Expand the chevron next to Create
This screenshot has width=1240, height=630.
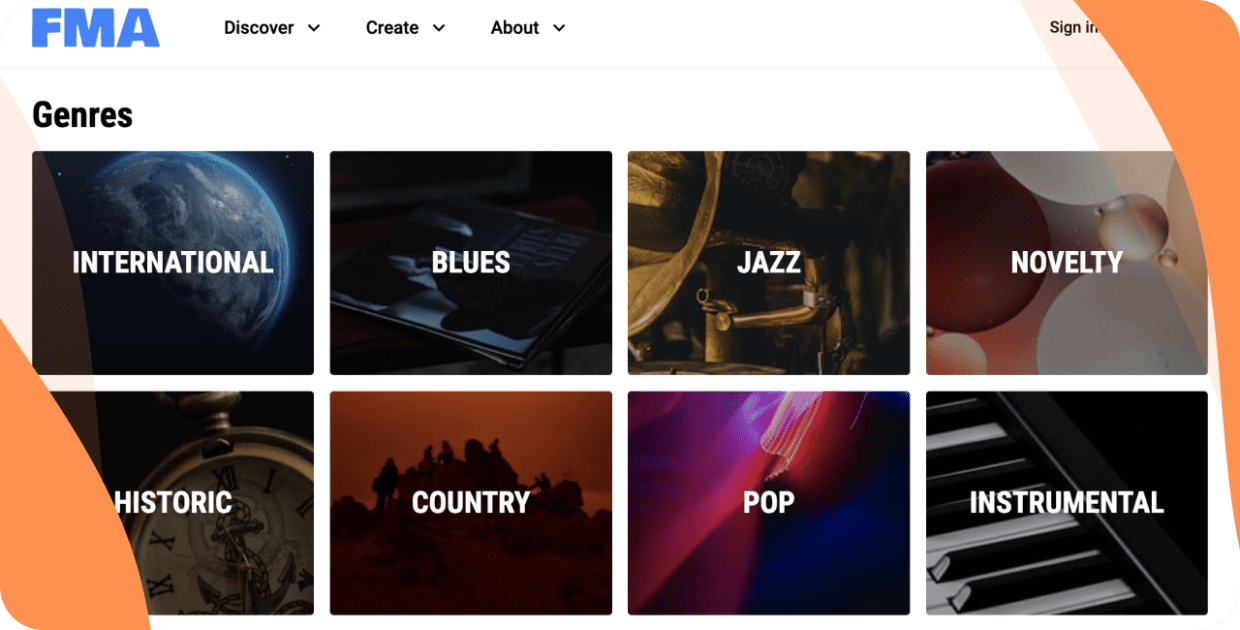click(x=441, y=29)
